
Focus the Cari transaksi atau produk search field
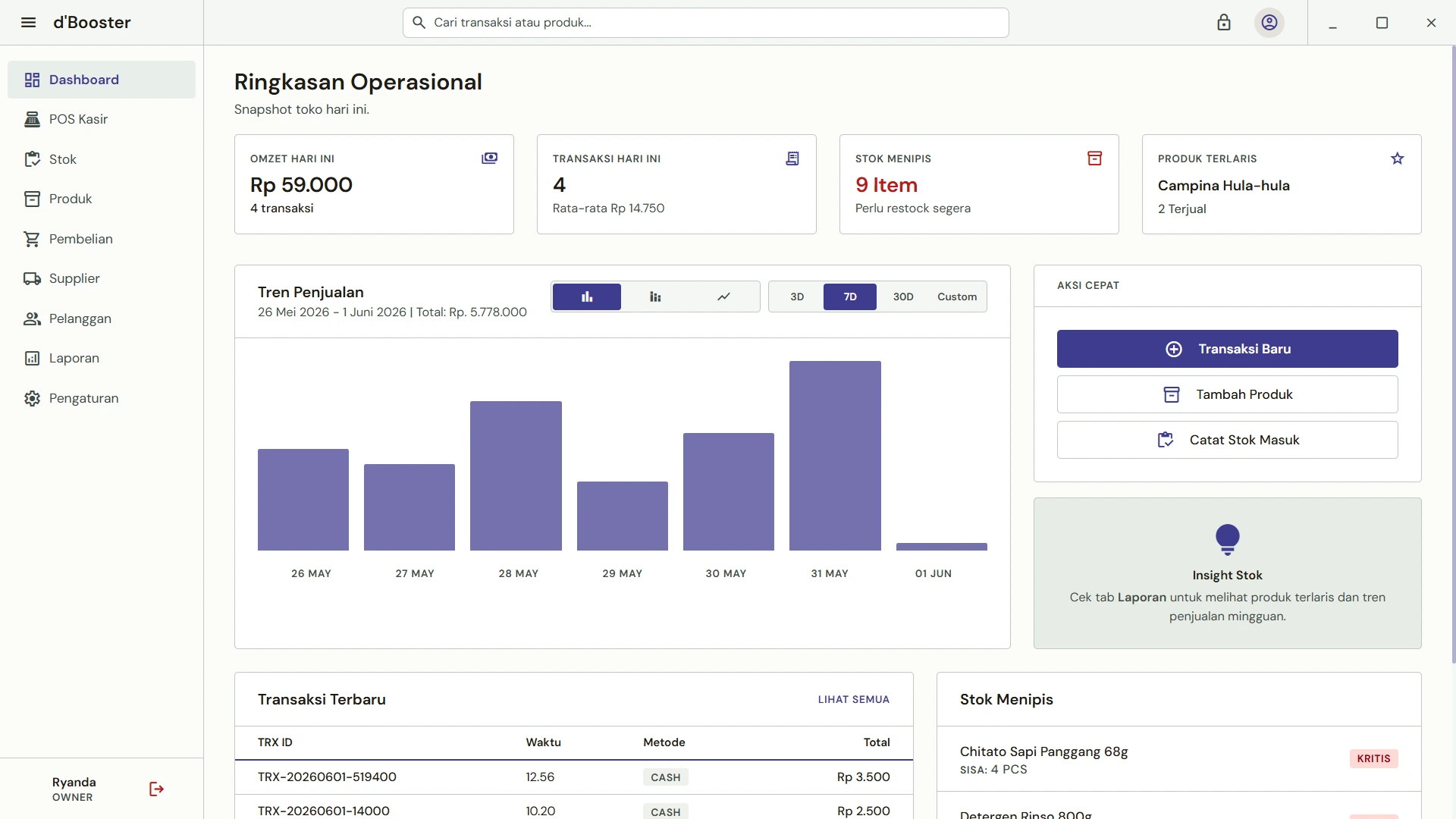705,23
